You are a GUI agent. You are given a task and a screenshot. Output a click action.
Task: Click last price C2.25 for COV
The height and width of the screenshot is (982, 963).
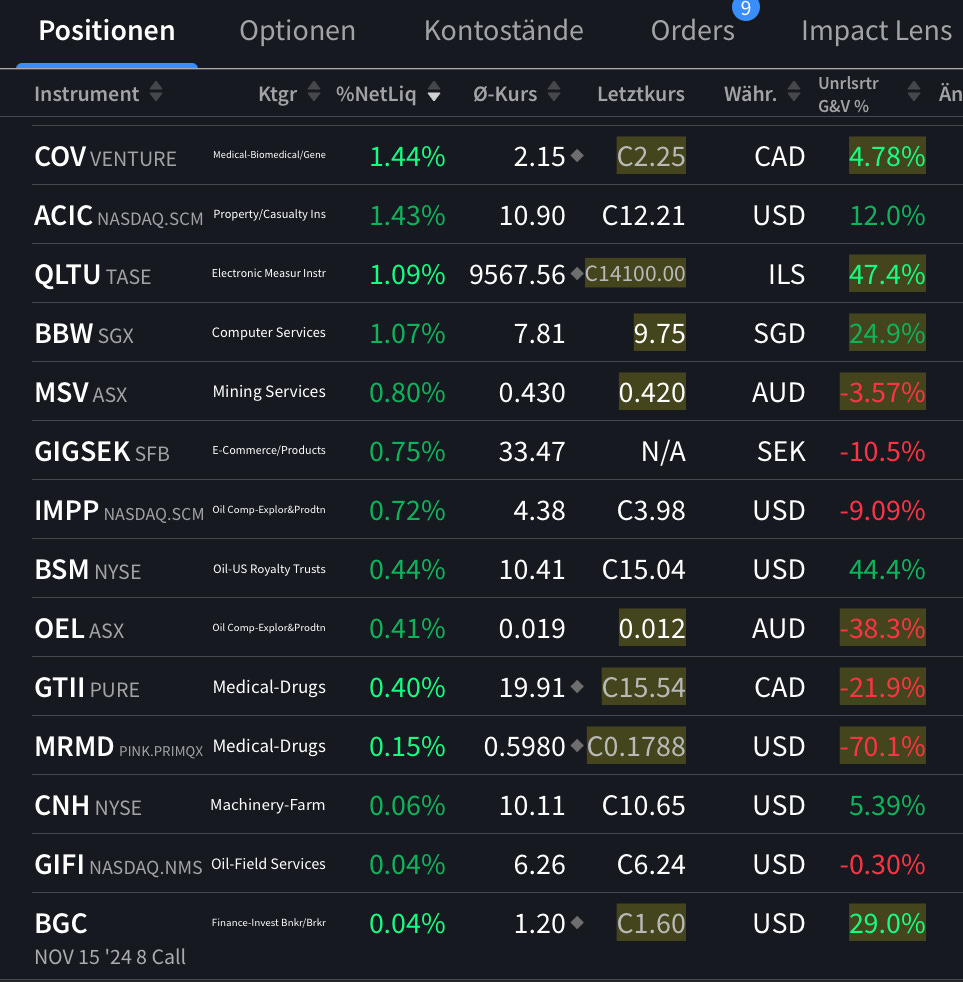tap(651, 156)
